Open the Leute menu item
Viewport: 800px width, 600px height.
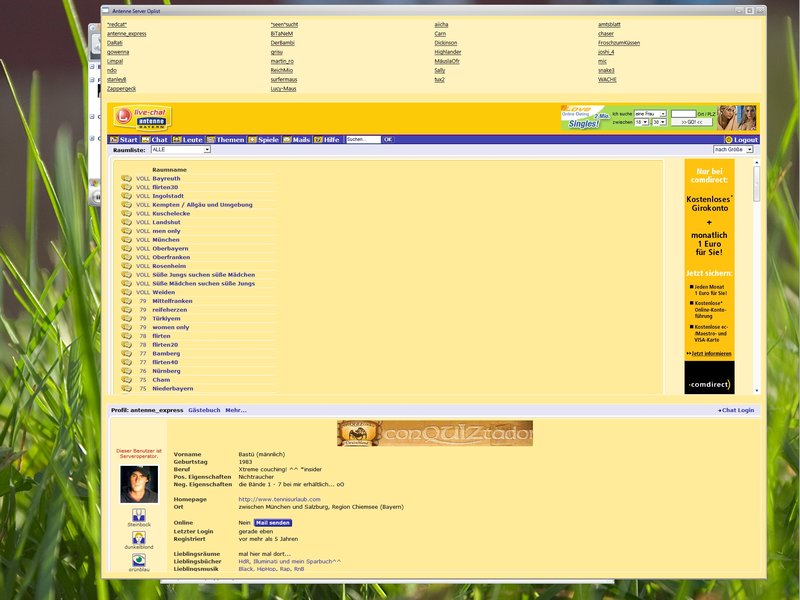(187, 140)
